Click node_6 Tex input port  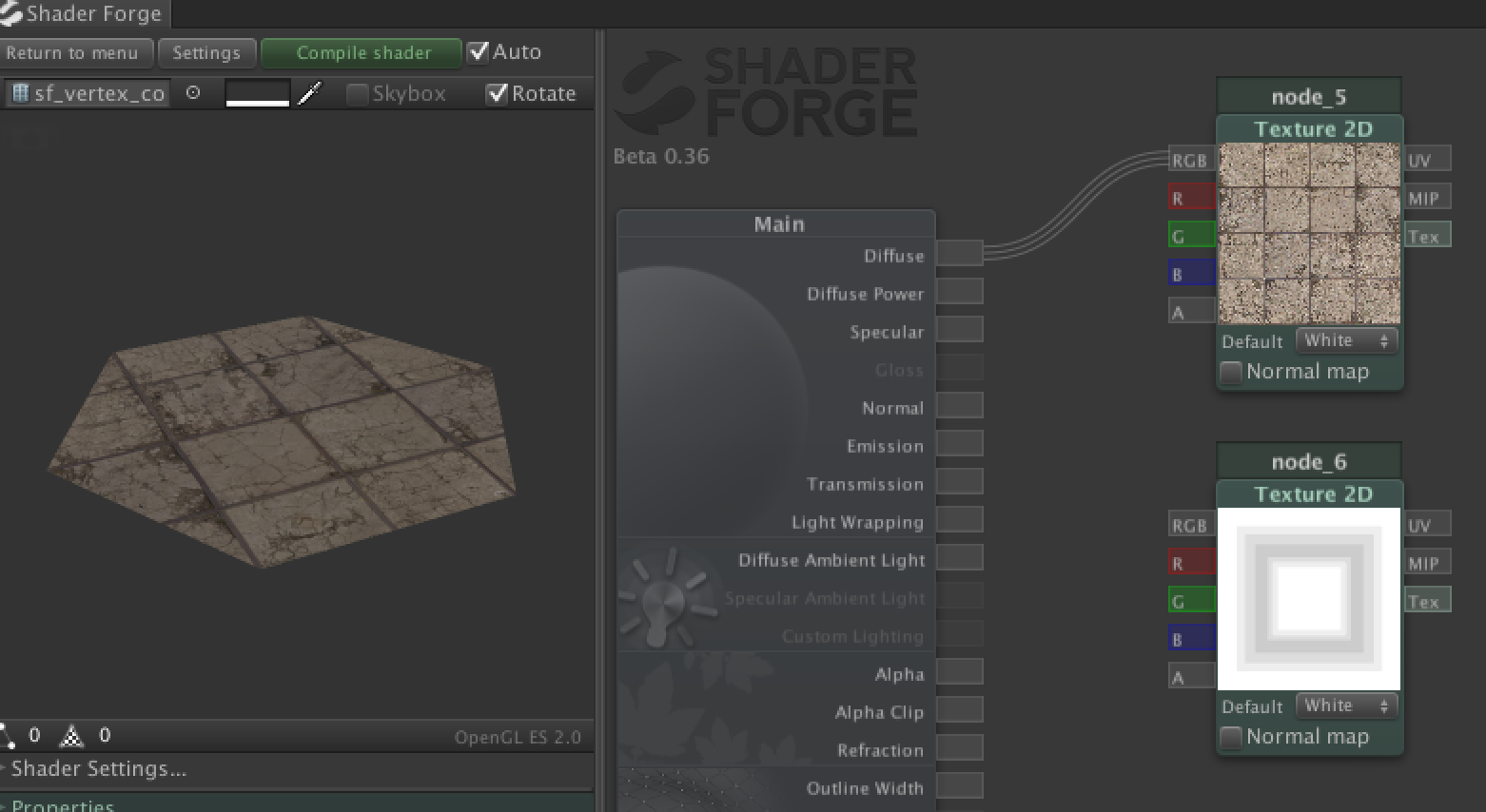click(x=1427, y=600)
